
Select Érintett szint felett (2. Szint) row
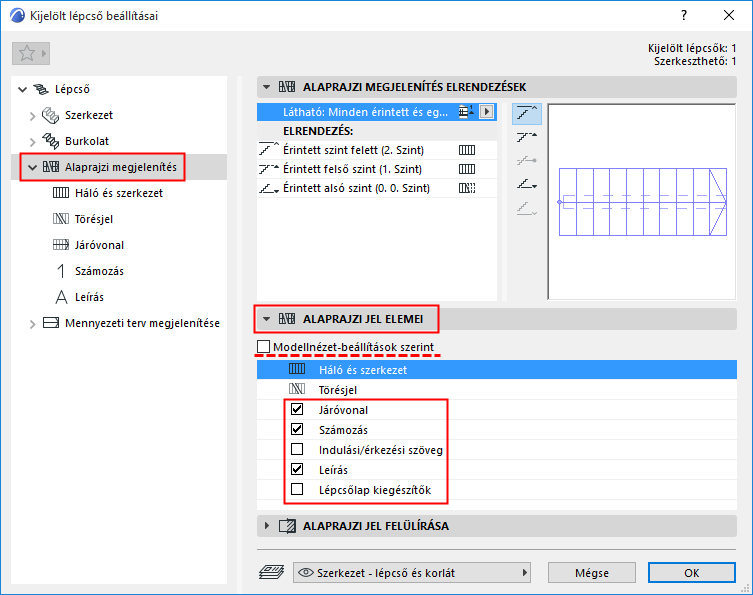377,150
